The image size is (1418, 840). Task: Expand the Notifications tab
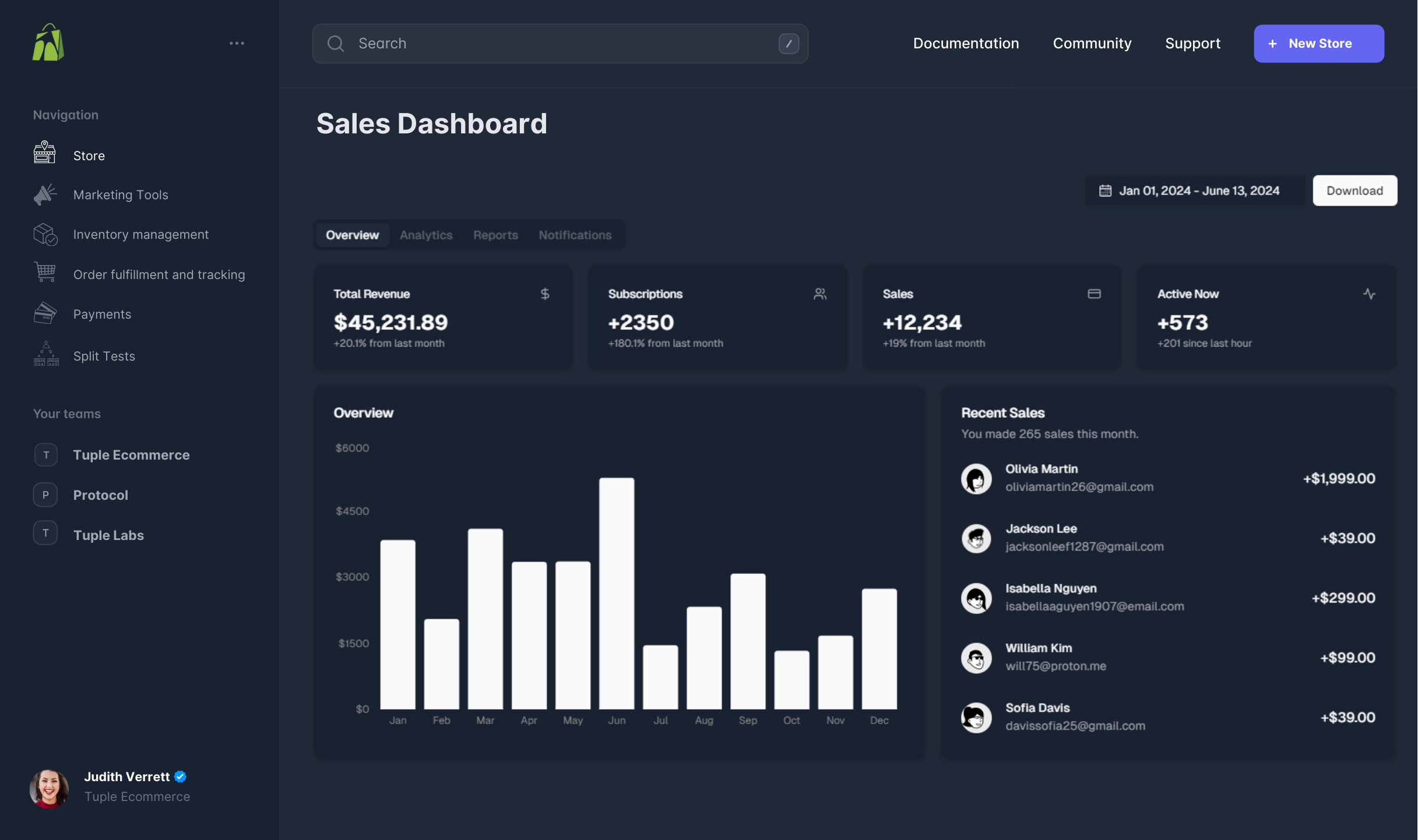[x=575, y=234]
